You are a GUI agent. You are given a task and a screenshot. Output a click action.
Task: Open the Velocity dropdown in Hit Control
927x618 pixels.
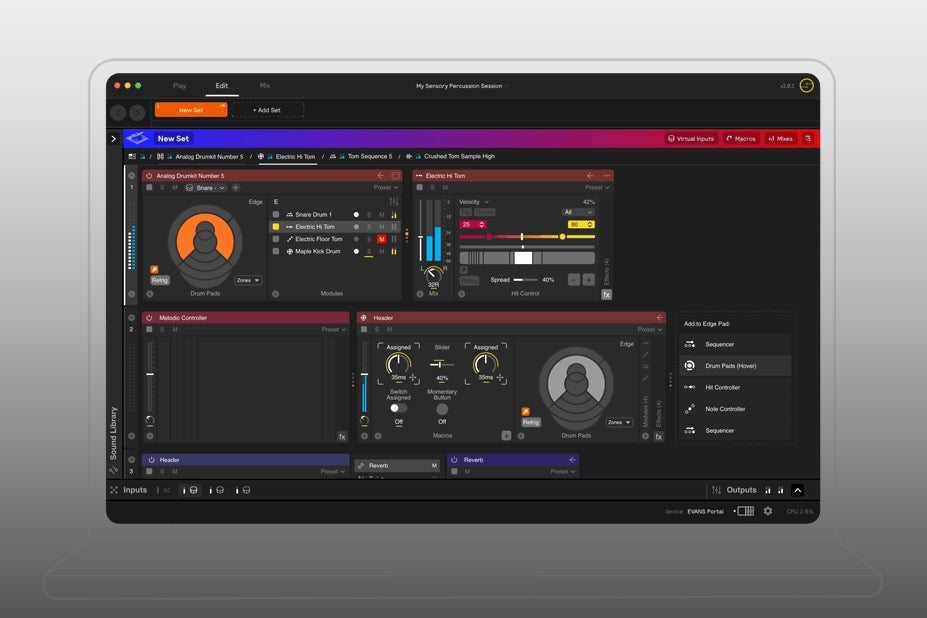(x=474, y=202)
